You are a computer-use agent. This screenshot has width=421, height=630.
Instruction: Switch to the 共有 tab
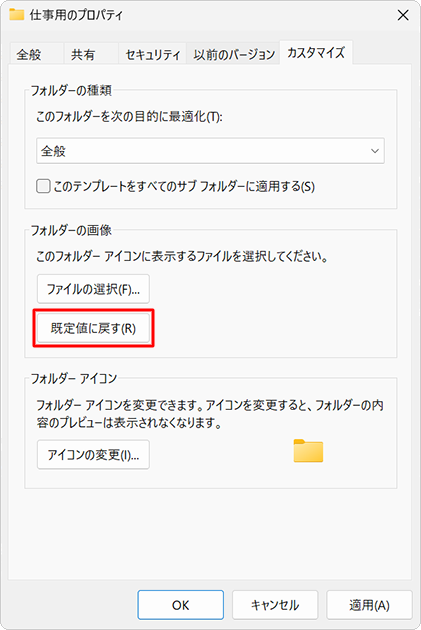point(83,54)
